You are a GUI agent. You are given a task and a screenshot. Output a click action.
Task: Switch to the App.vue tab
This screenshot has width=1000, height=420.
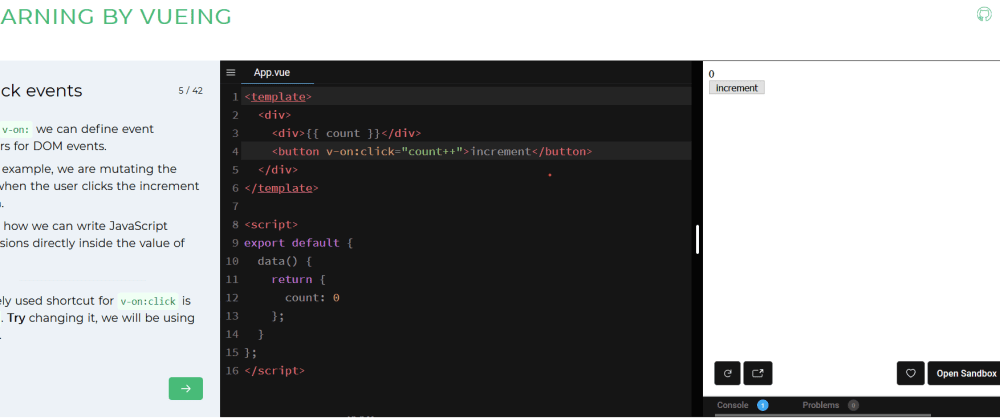(272, 73)
